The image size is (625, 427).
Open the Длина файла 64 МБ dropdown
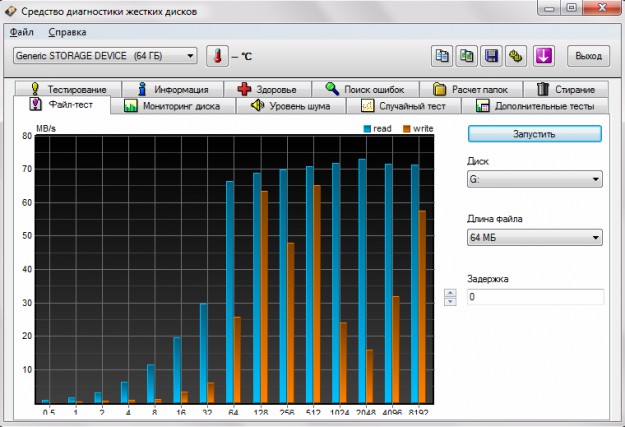[534, 238]
